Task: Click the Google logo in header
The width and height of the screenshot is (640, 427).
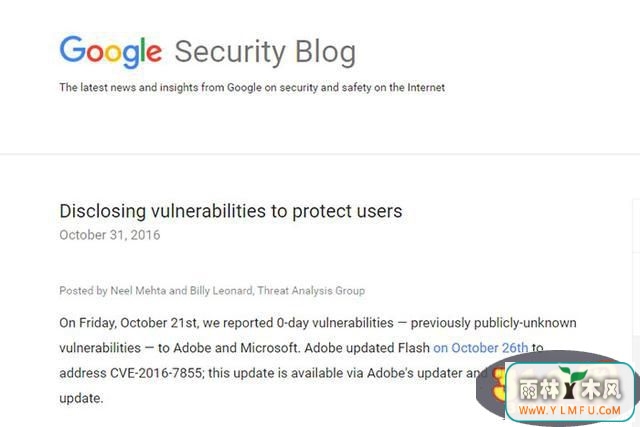Action: (x=111, y=52)
